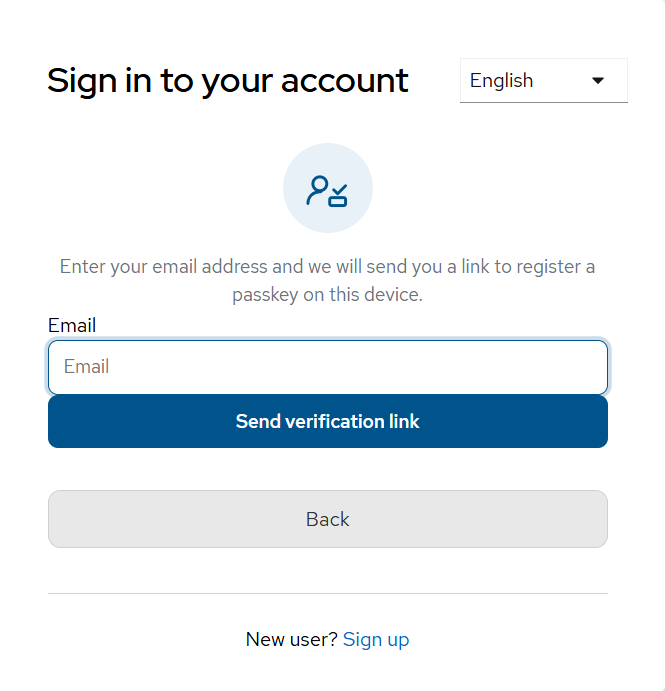Select the light blue circular passkey badge
Viewport: 665px width, 691px height.
coord(327,188)
